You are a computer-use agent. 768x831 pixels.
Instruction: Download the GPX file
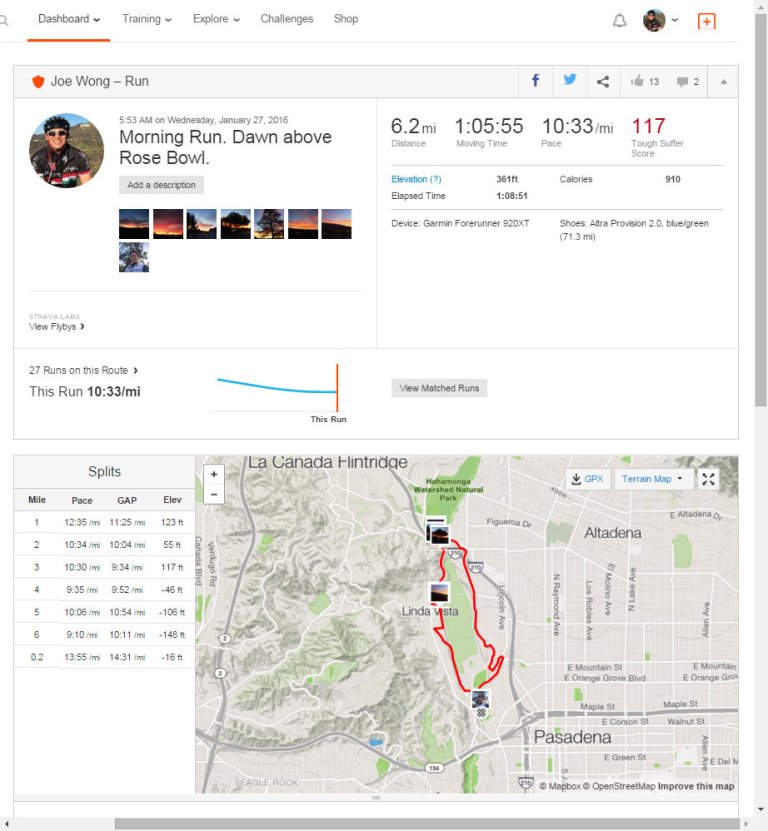tap(588, 479)
